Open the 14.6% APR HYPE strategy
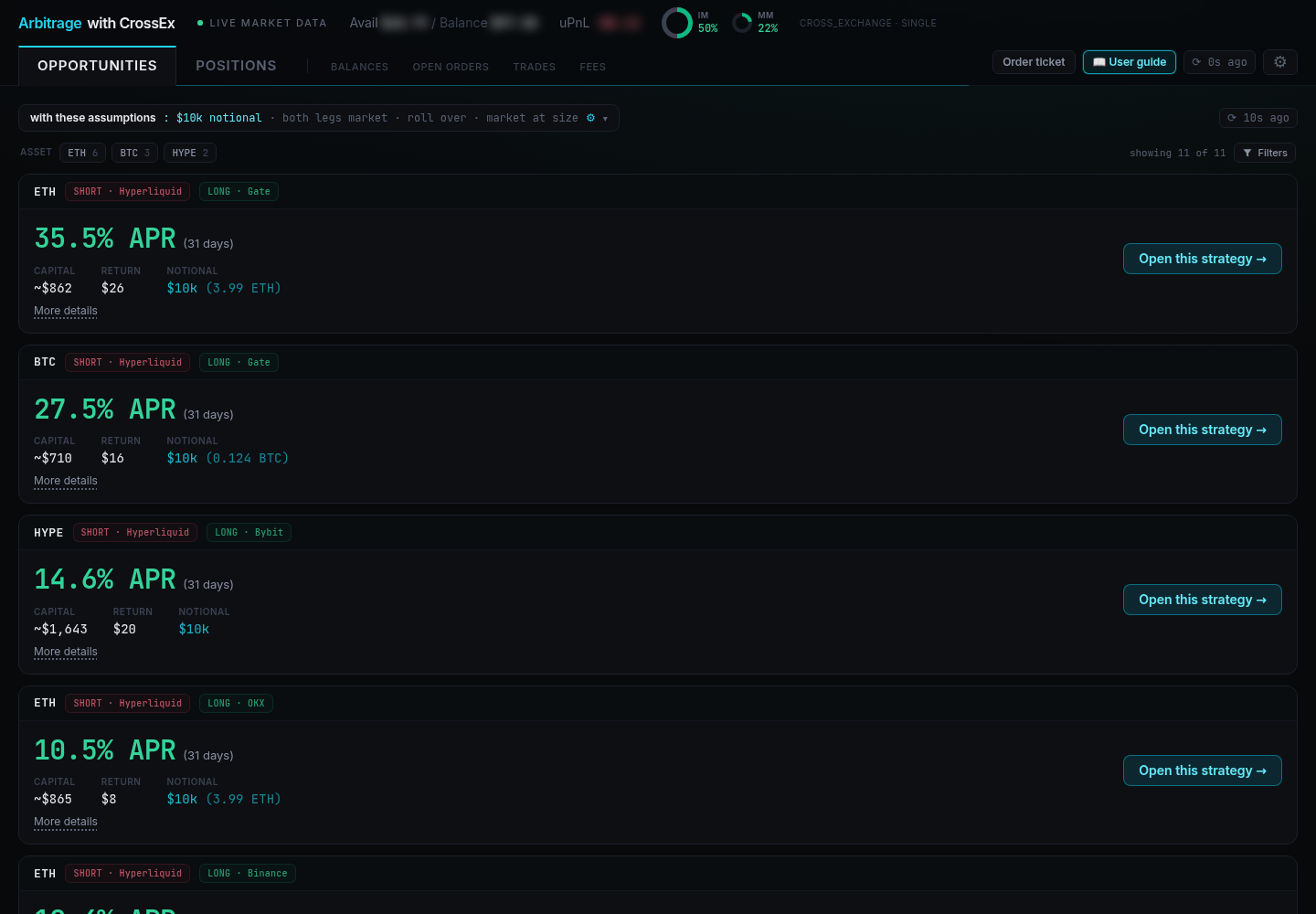 [x=1203, y=600]
